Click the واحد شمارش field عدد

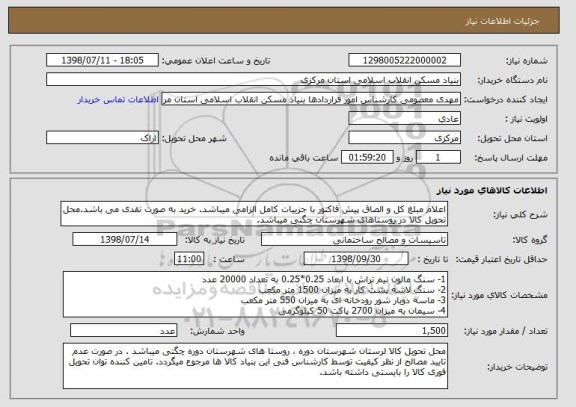pos(123,331)
